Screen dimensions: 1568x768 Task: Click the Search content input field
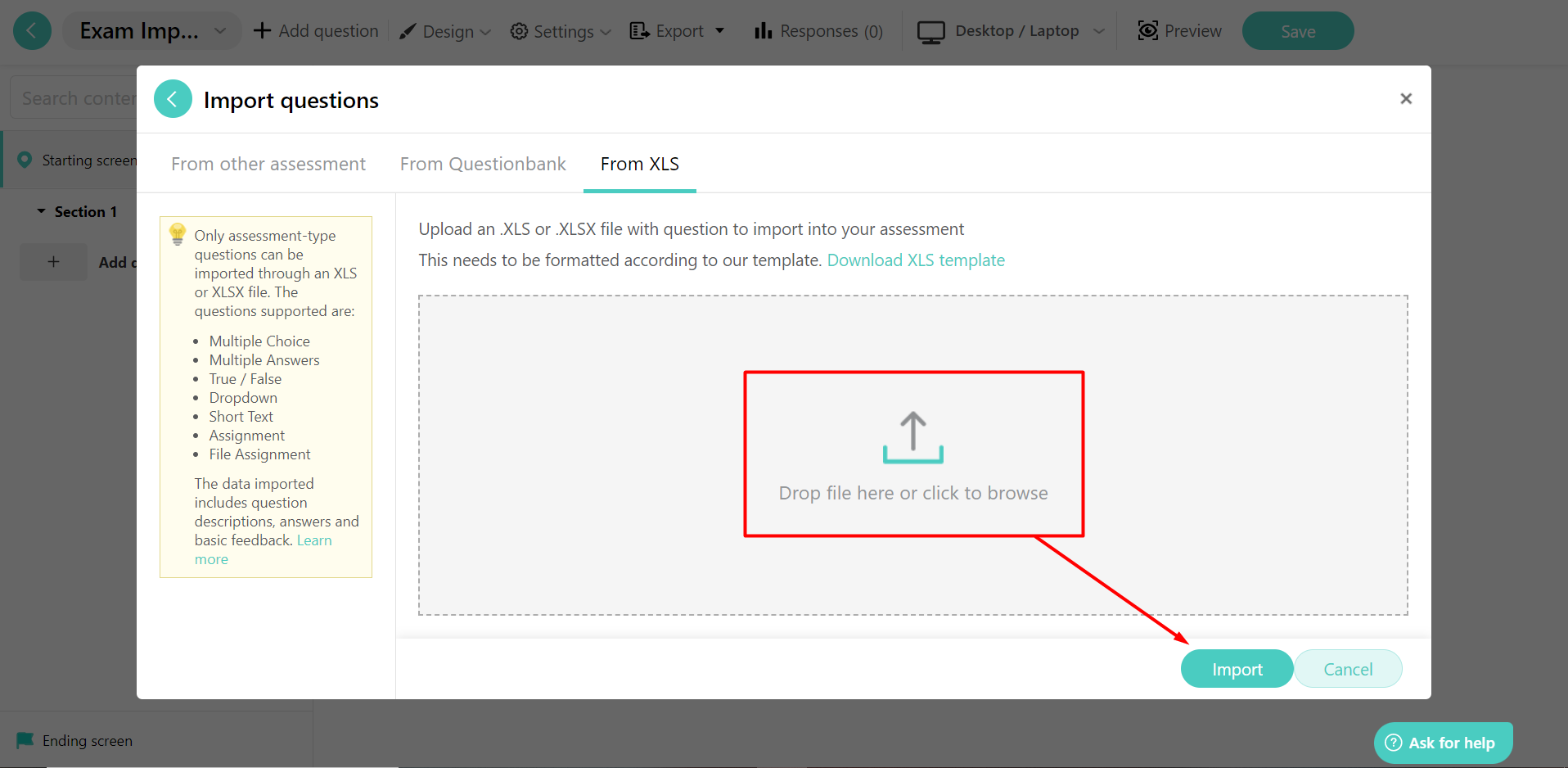point(78,97)
